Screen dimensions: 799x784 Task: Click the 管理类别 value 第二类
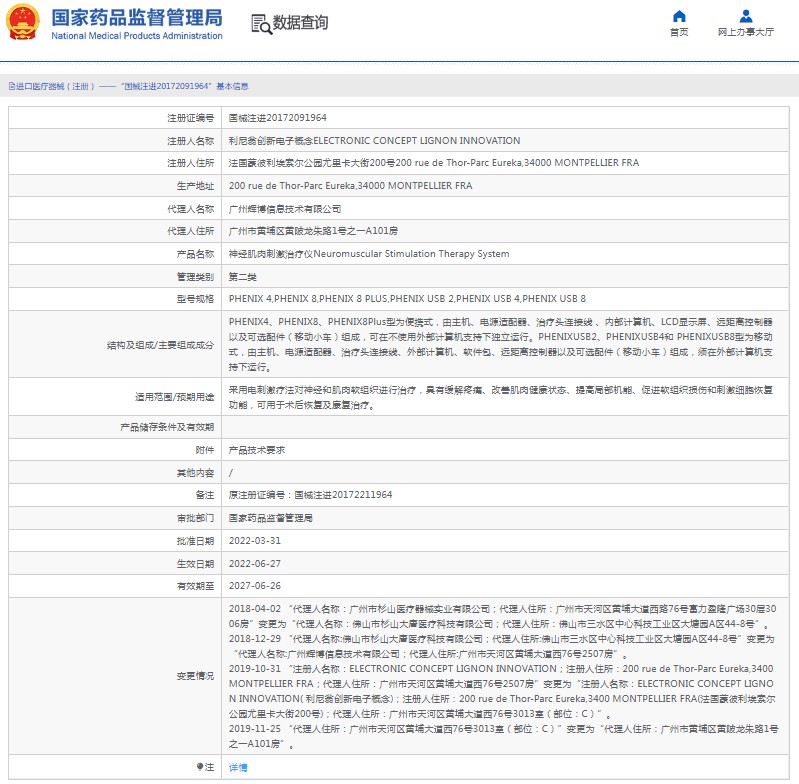243,277
